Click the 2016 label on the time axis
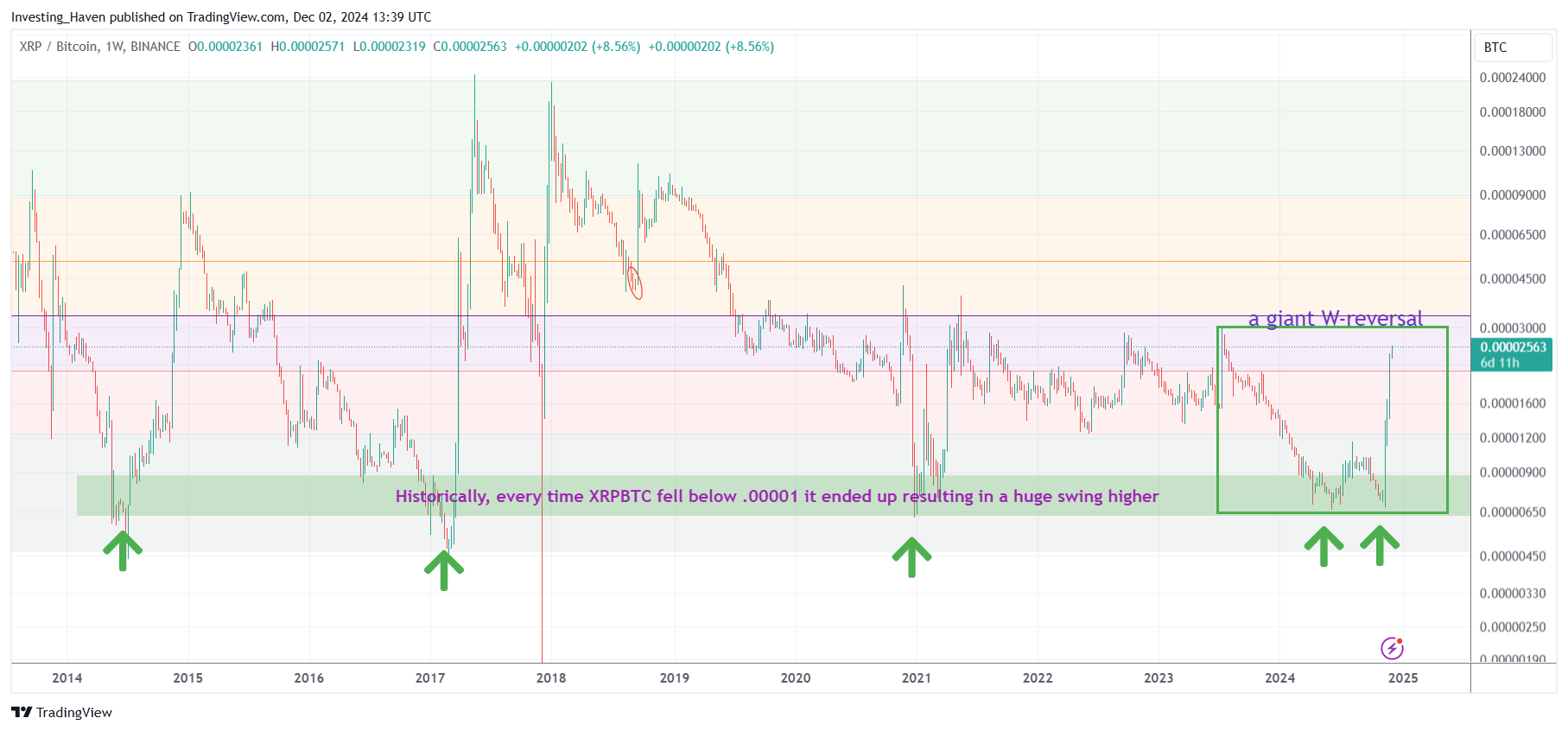 tap(309, 677)
